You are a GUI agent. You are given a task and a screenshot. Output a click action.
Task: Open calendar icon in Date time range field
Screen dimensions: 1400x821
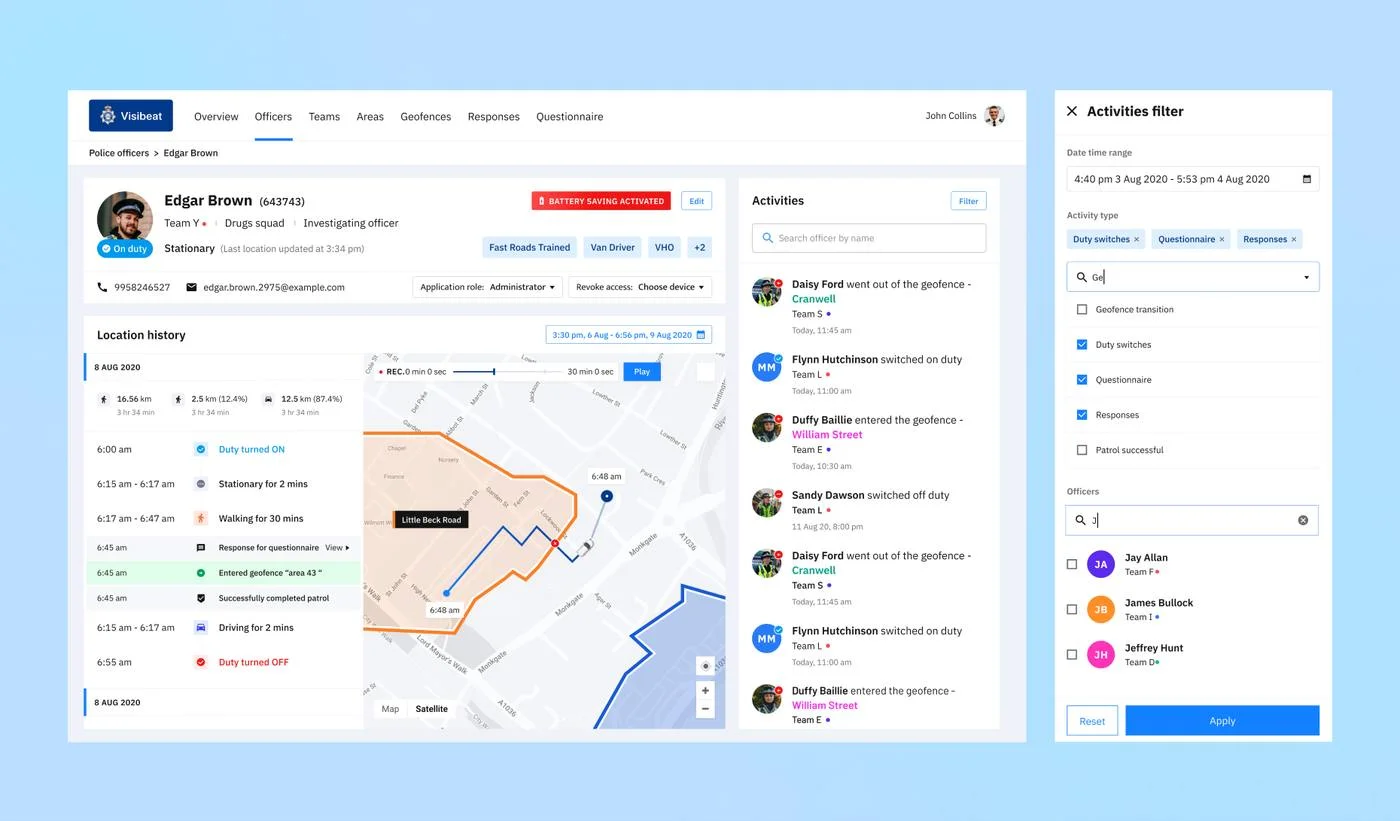[1306, 179]
